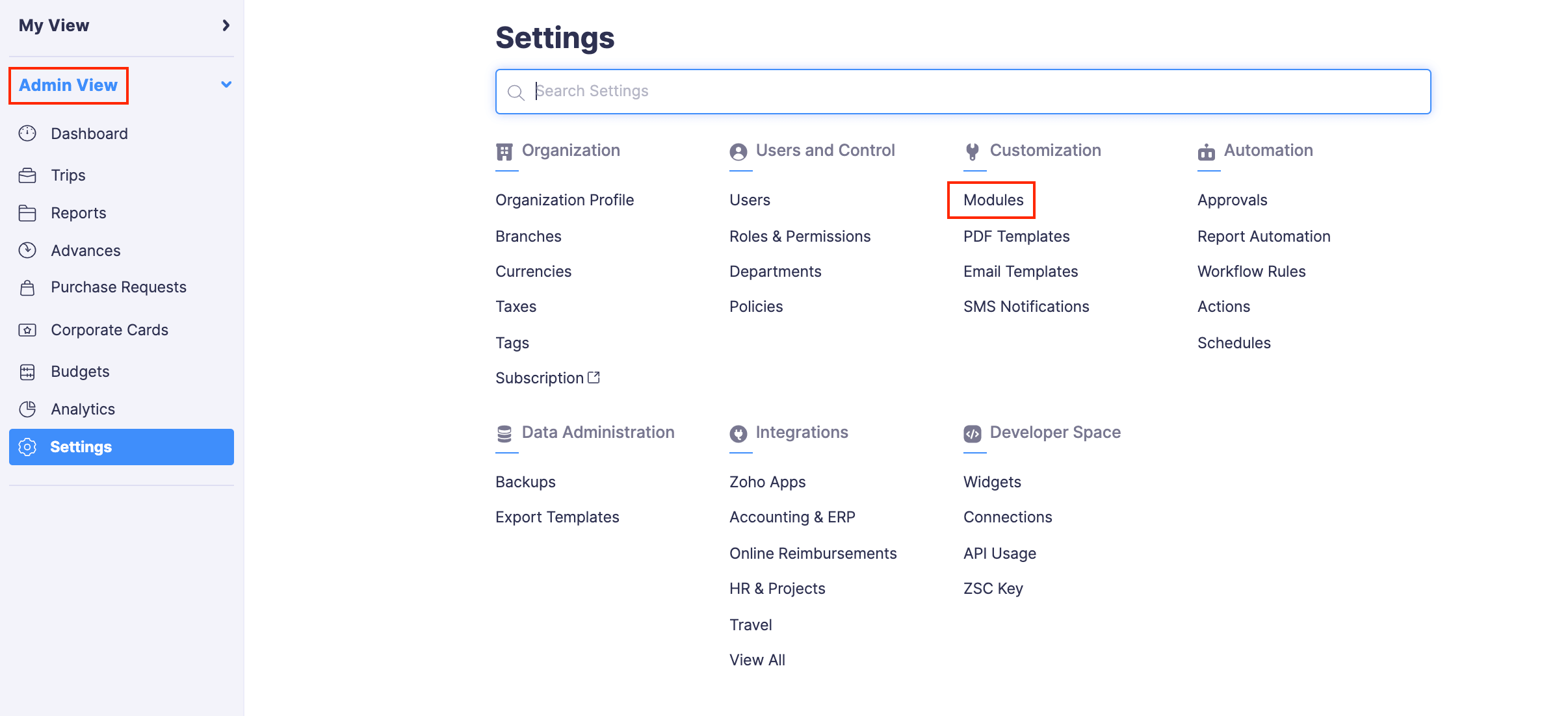Viewport: 1568px width, 716px height.
Task: Click the Trips briefcase icon
Action: pyautogui.click(x=27, y=175)
